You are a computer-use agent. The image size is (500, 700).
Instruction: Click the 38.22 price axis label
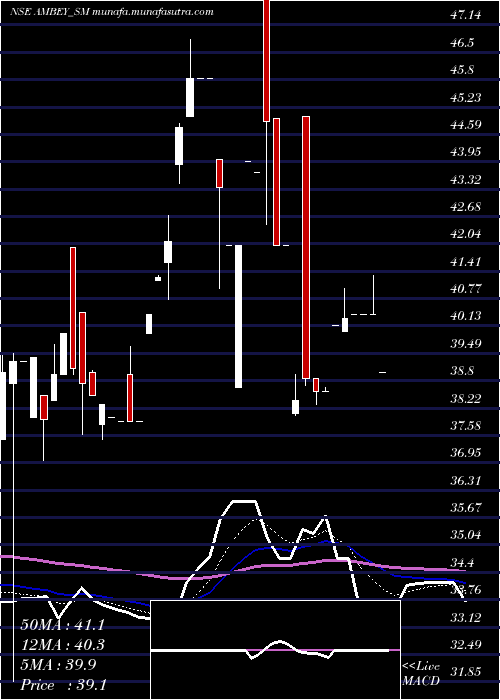click(x=465, y=398)
